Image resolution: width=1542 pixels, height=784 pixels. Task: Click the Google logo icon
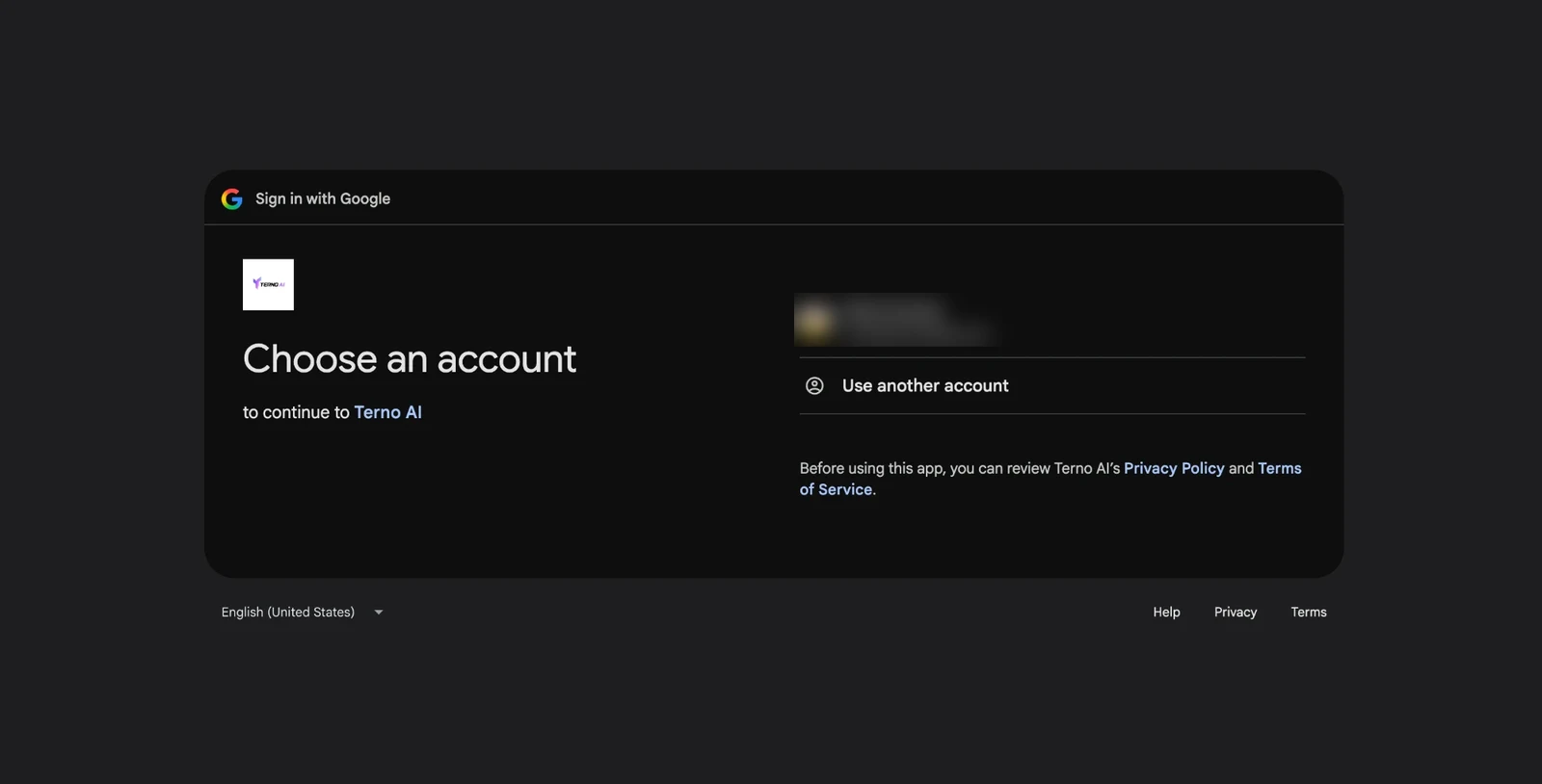pyautogui.click(x=231, y=198)
